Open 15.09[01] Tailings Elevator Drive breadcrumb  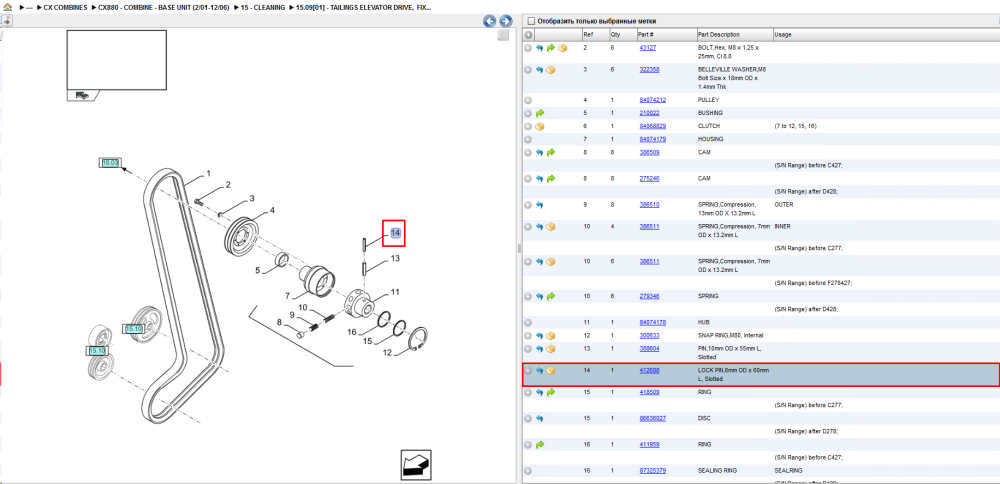364,8
